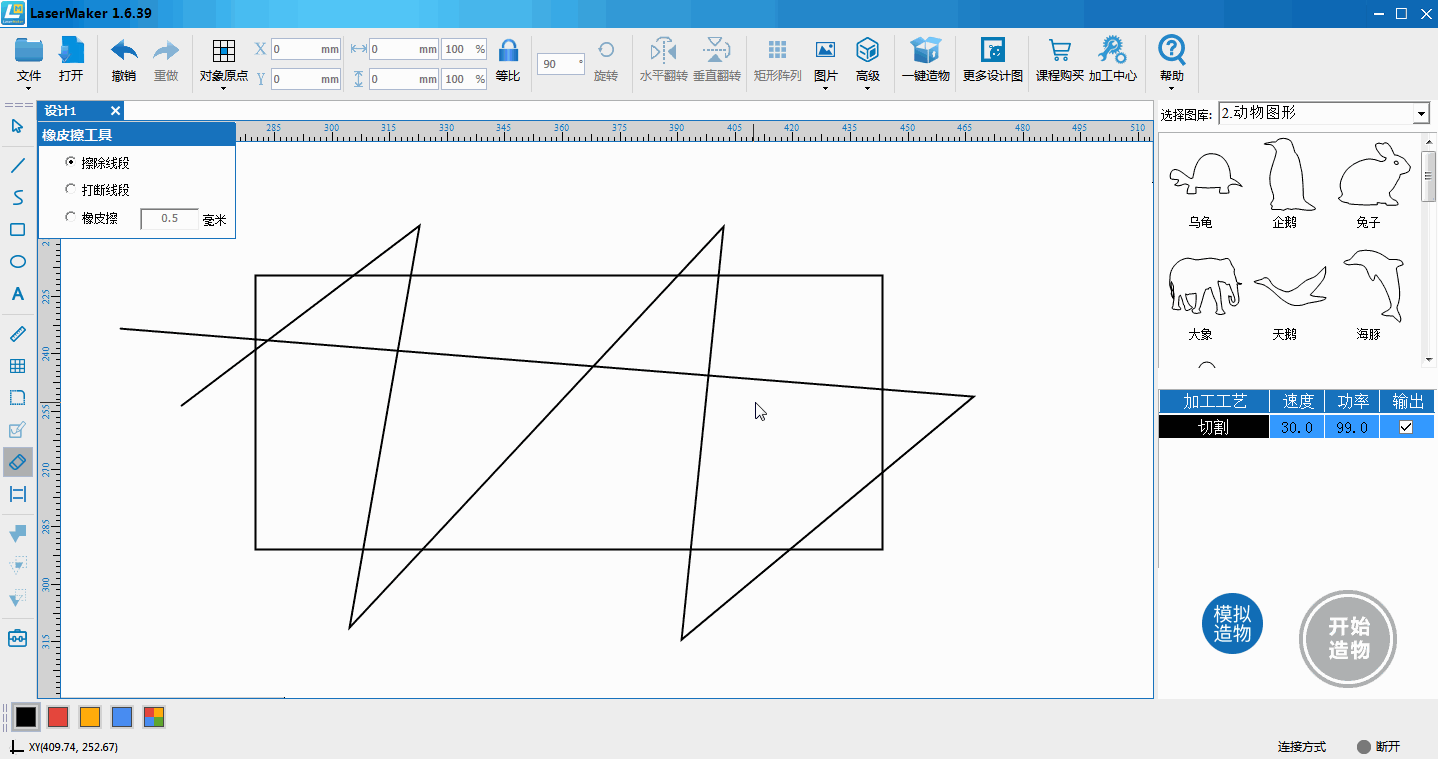The height and width of the screenshot is (759, 1438).
Task: Undo with the 撤销 arrow icon
Action: pyautogui.click(x=124, y=51)
